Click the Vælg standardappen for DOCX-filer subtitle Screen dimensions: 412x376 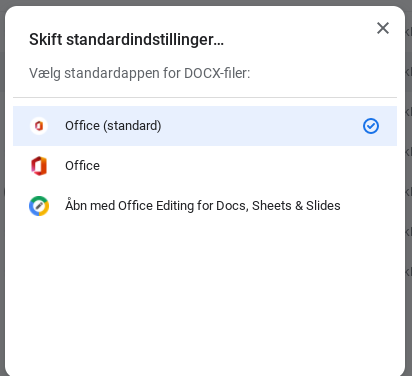click(x=139, y=73)
